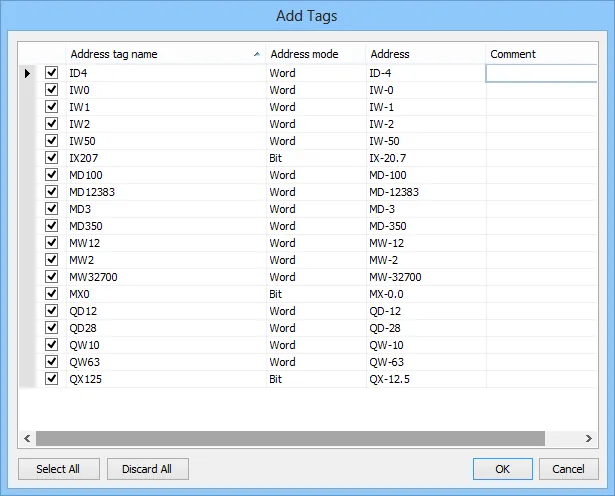Uncheck the QX125 tag checkbox
This screenshot has height=496, width=615.
point(51,379)
